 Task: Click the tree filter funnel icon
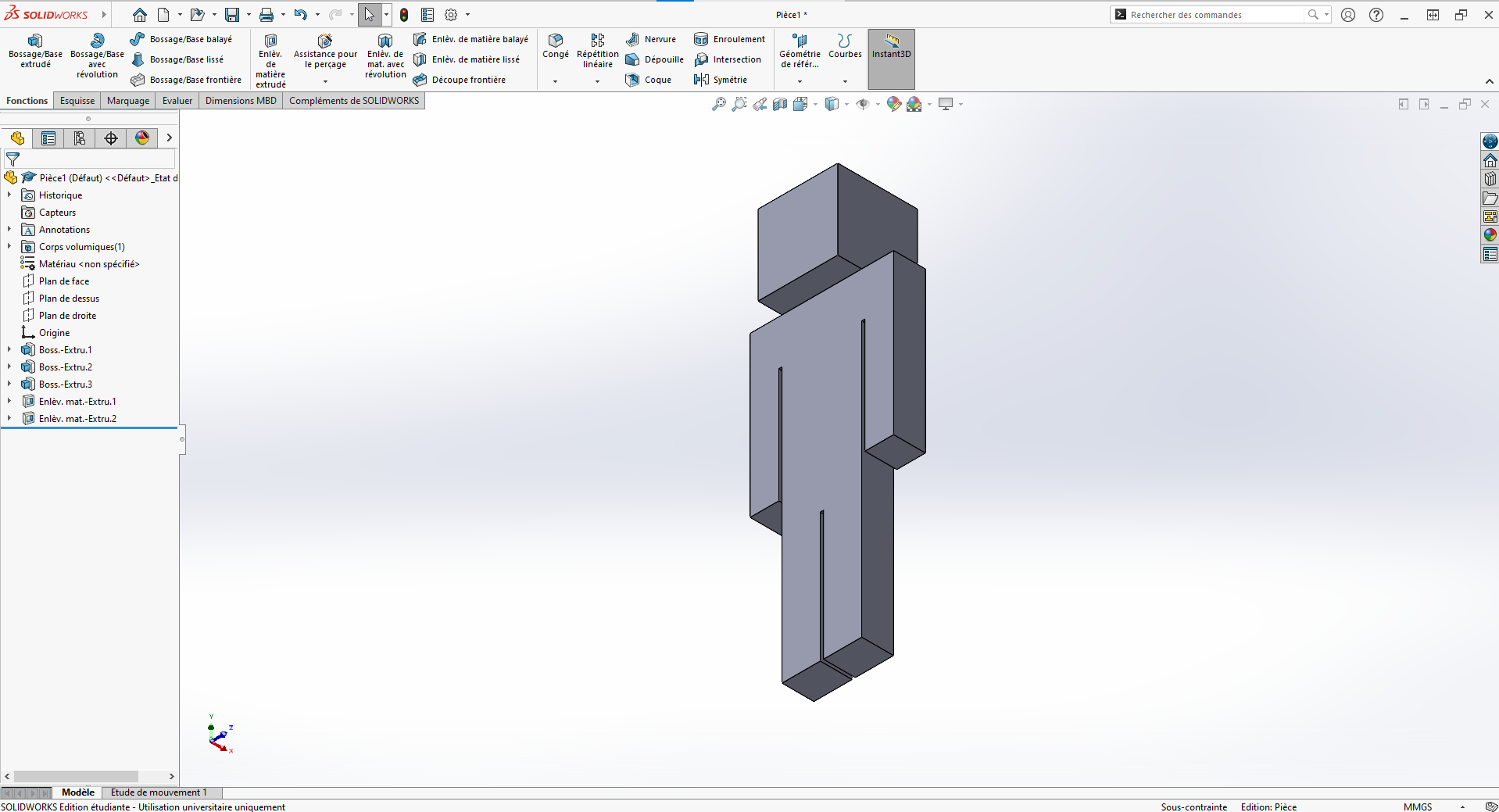(x=13, y=159)
